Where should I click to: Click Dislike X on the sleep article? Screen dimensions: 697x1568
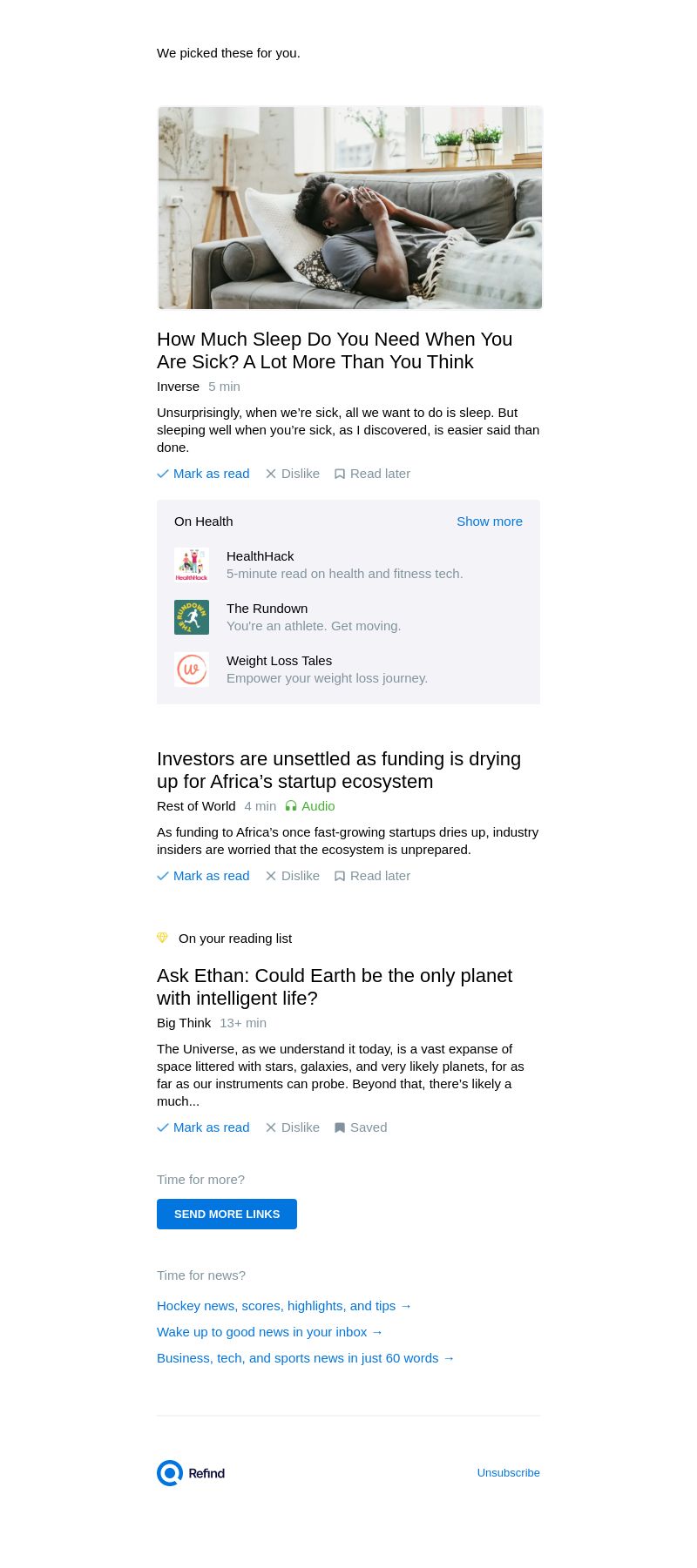click(x=271, y=474)
